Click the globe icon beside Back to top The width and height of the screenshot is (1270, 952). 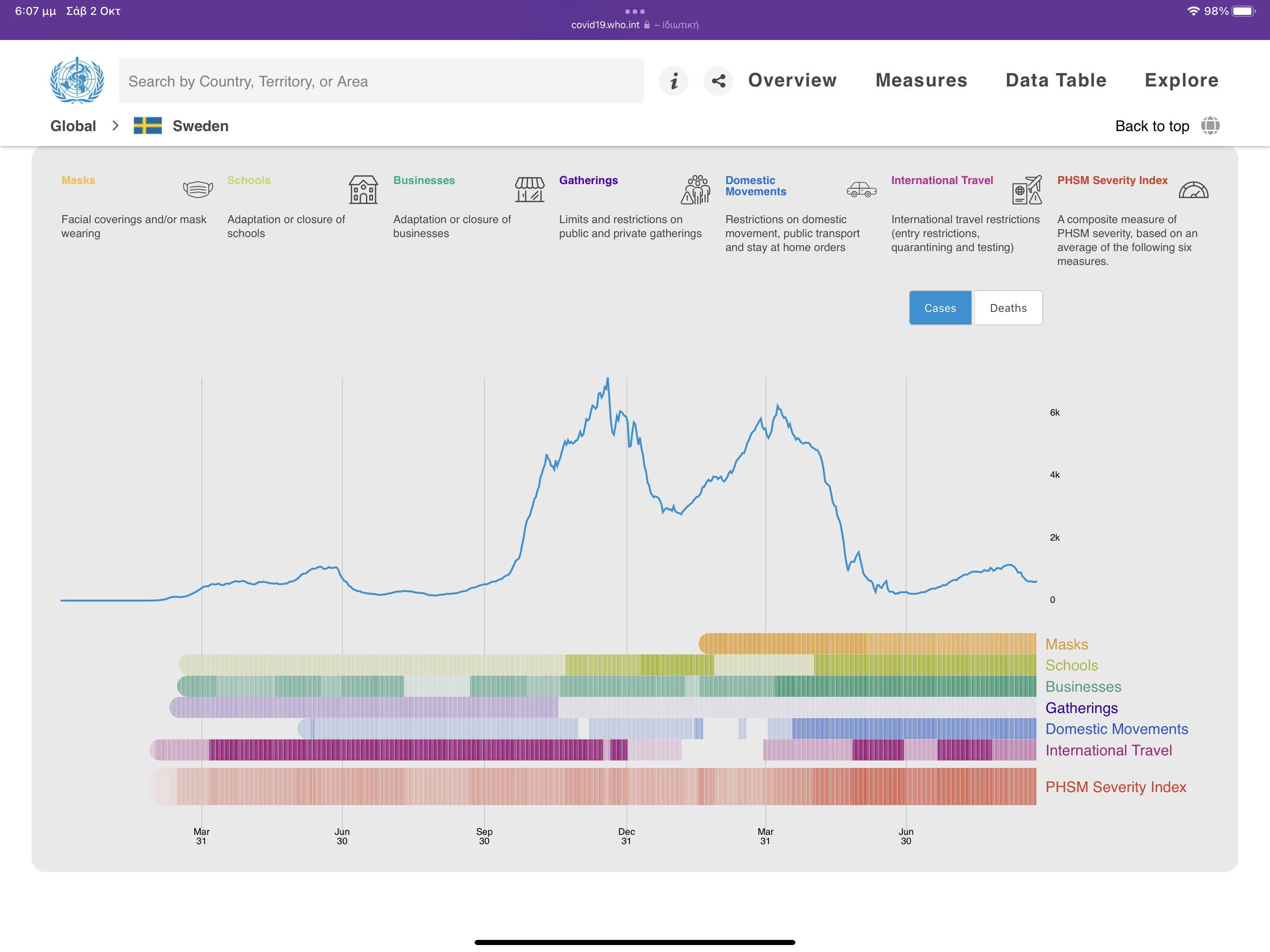pos(1210,126)
